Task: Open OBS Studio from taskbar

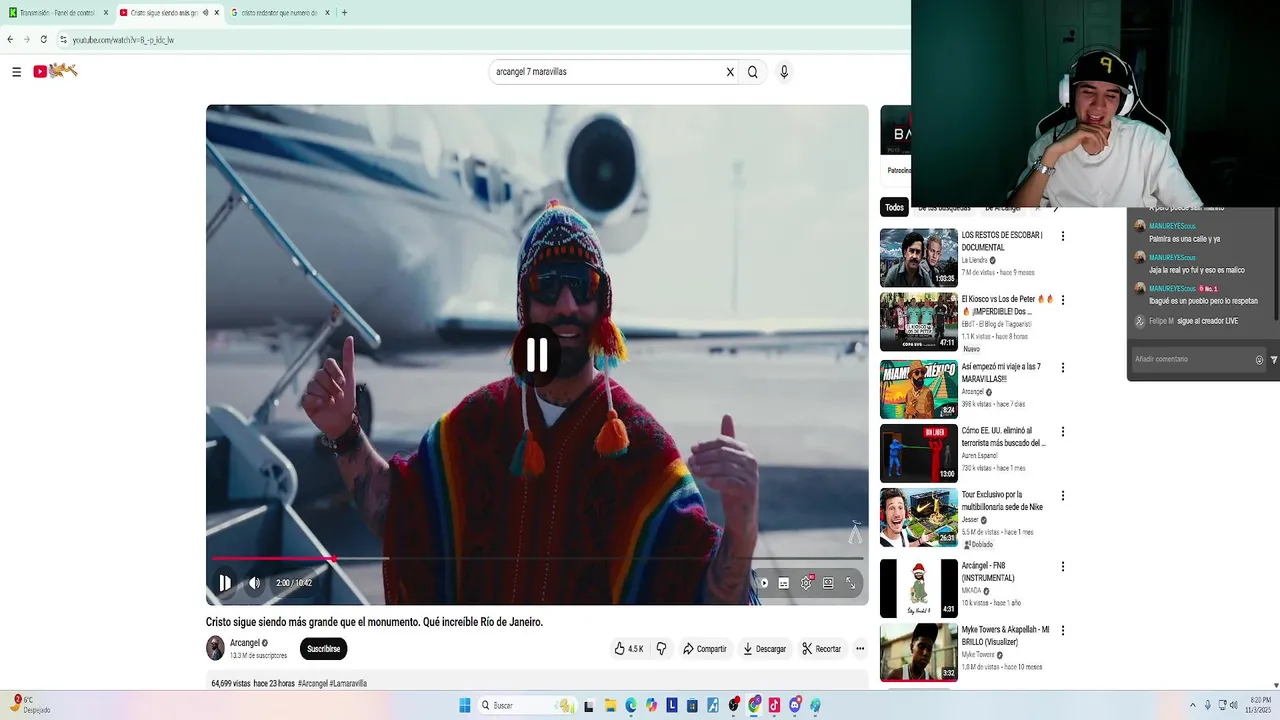Action: [x=734, y=705]
